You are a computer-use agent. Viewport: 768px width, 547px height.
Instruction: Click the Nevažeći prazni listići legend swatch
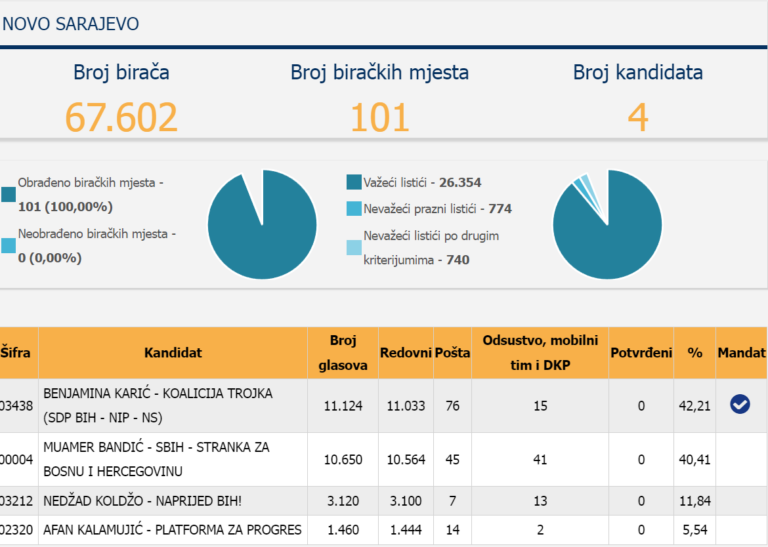click(x=354, y=209)
